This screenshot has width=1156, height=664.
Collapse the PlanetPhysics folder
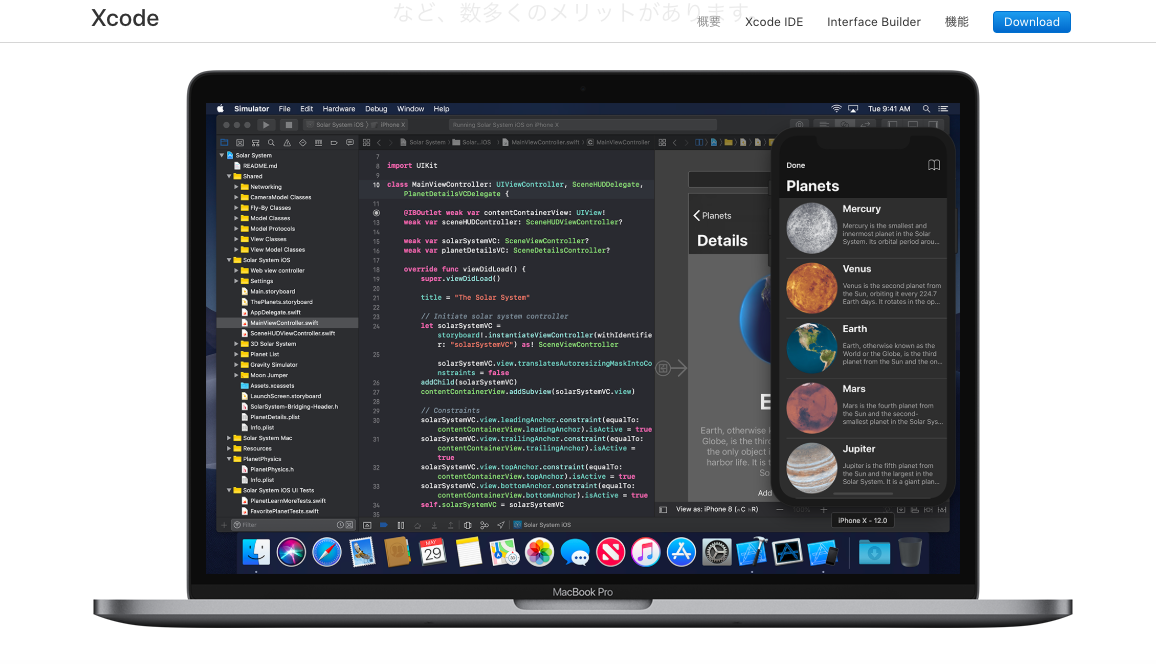[229, 459]
